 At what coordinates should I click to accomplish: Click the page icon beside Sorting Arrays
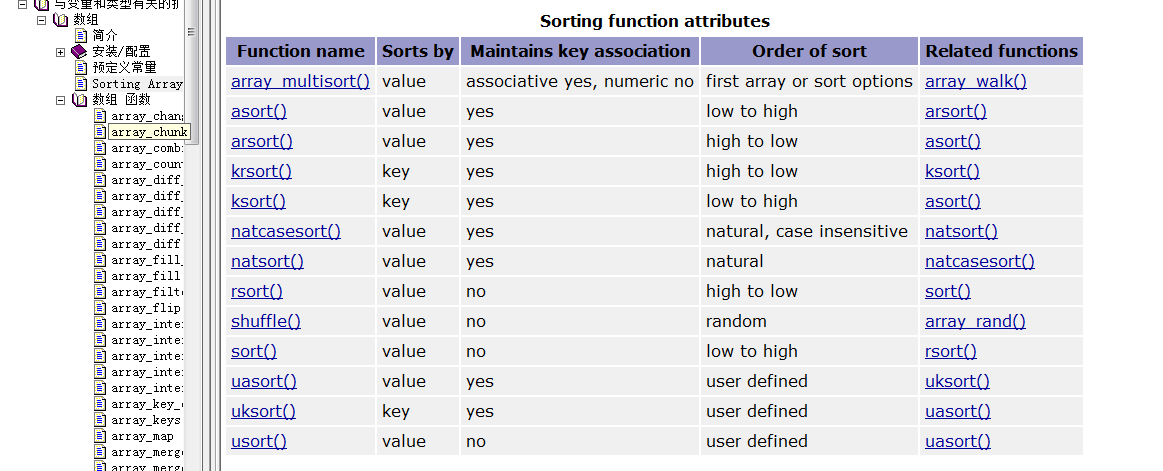[x=81, y=84]
